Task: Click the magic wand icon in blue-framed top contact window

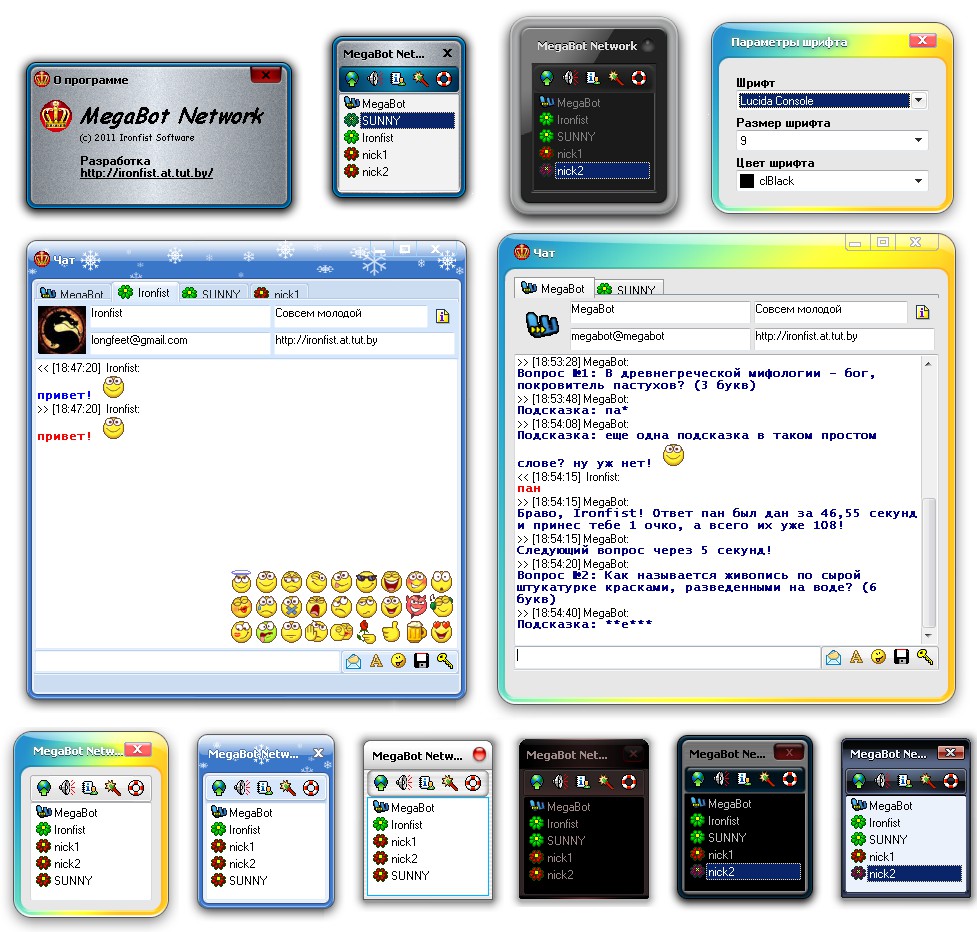Action: 421,78
